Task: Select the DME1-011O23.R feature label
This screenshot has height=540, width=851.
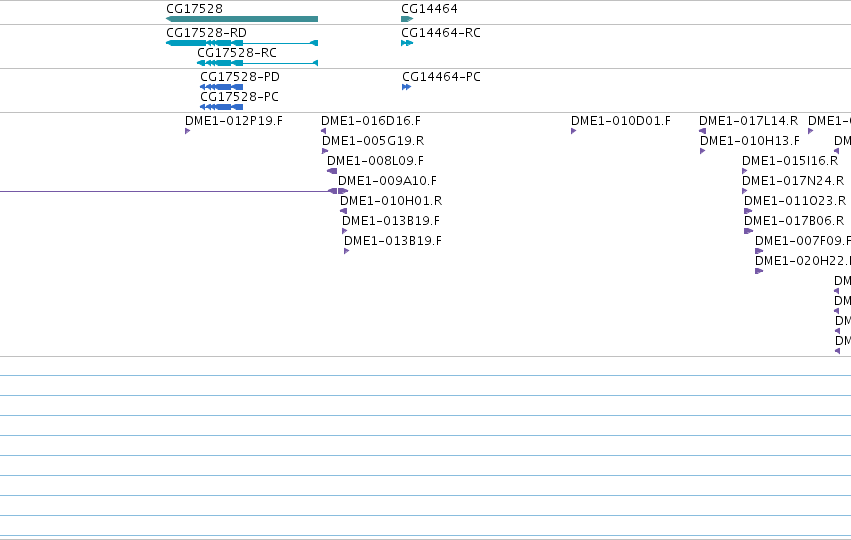Action: (795, 201)
